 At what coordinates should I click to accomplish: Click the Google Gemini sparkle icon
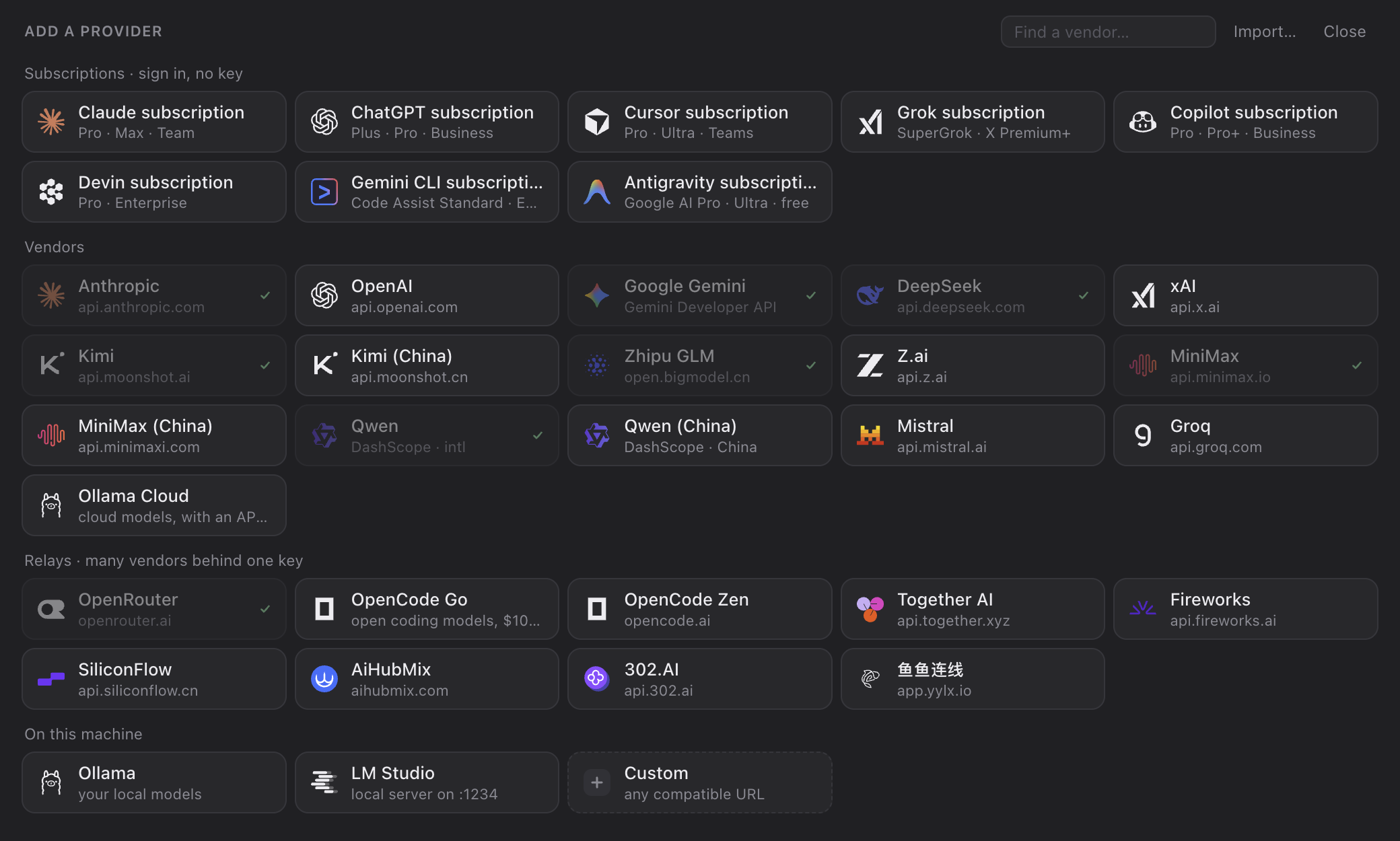click(x=597, y=295)
